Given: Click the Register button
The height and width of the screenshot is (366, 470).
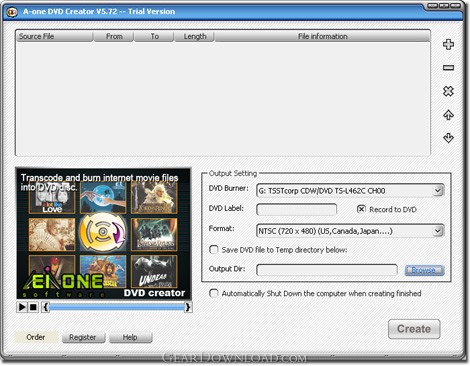Looking at the screenshot, I should [83, 337].
